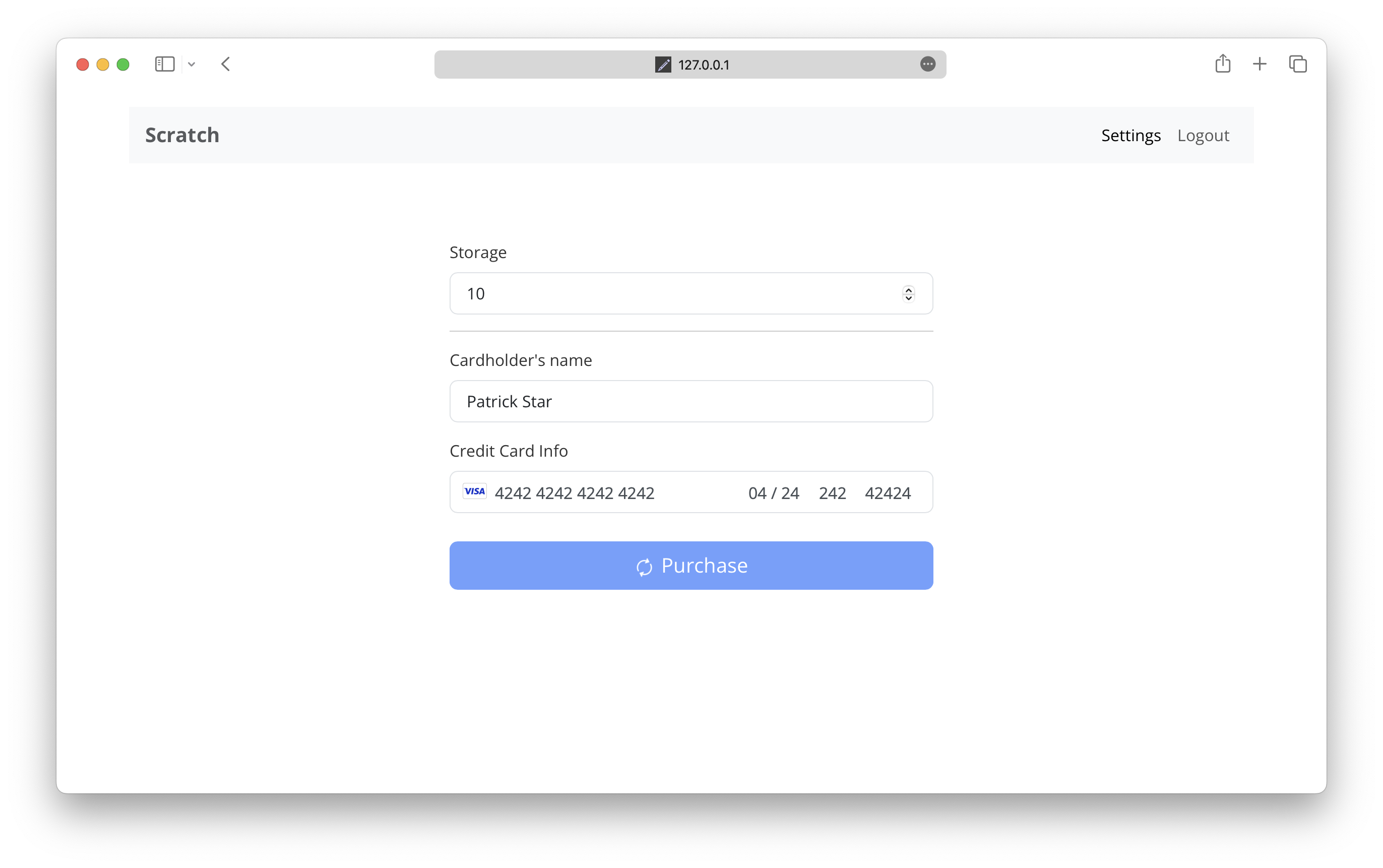Image resolution: width=1383 pixels, height=868 pixels.
Task: Click the share/export icon in browser toolbar
Action: [x=1222, y=63]
